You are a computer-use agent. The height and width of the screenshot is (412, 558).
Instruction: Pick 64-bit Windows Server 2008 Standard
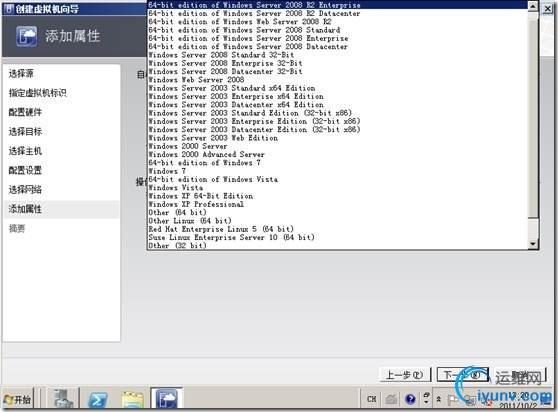coord(337,30)
